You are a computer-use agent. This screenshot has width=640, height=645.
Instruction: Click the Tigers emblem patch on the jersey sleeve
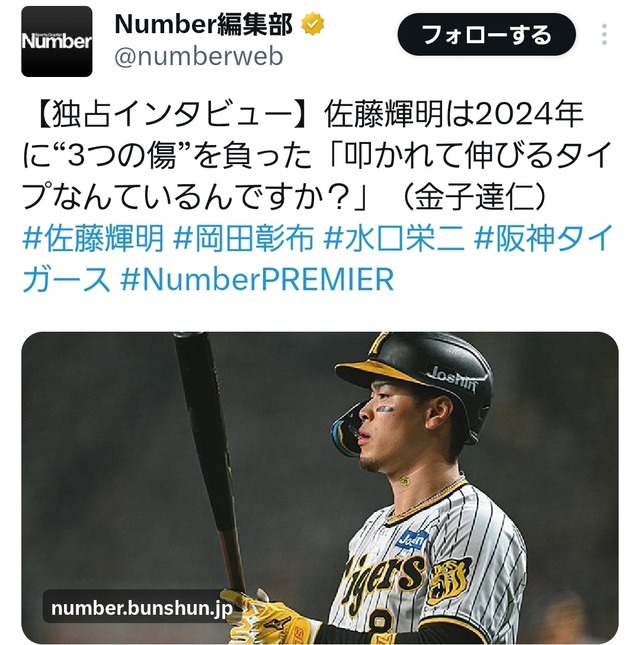(448, 580)
